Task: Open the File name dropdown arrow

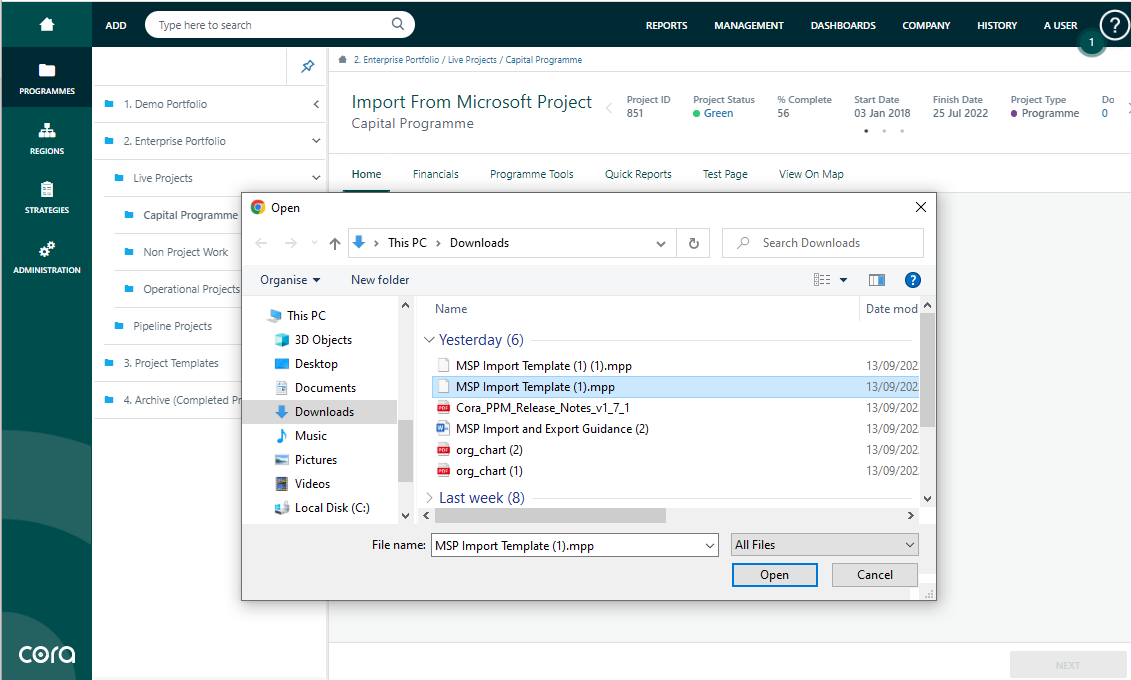Action: click(710, 546)
